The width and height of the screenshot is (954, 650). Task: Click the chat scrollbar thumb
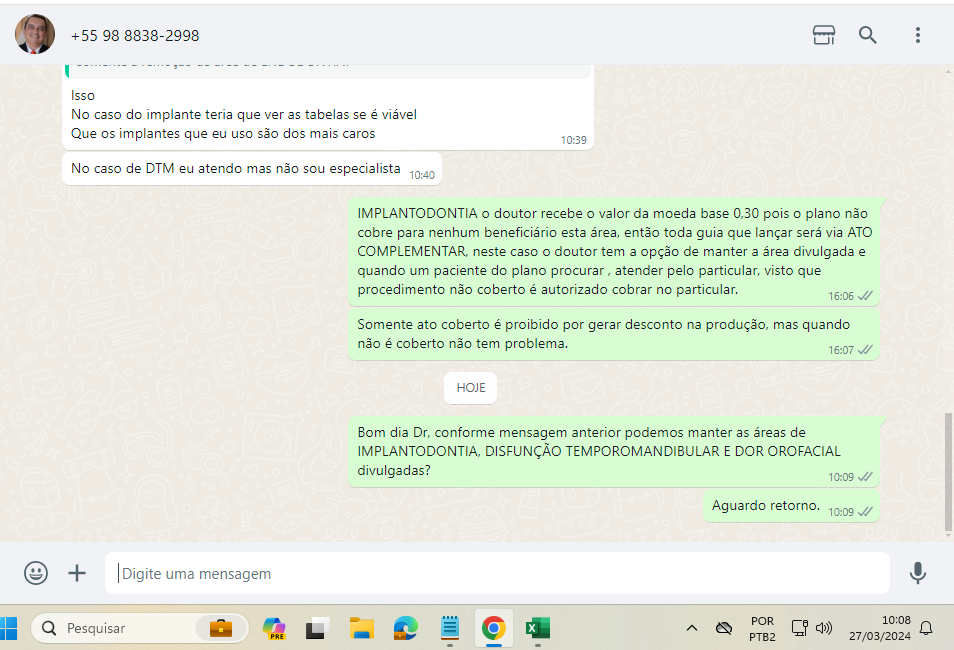(x=948, y=472)
